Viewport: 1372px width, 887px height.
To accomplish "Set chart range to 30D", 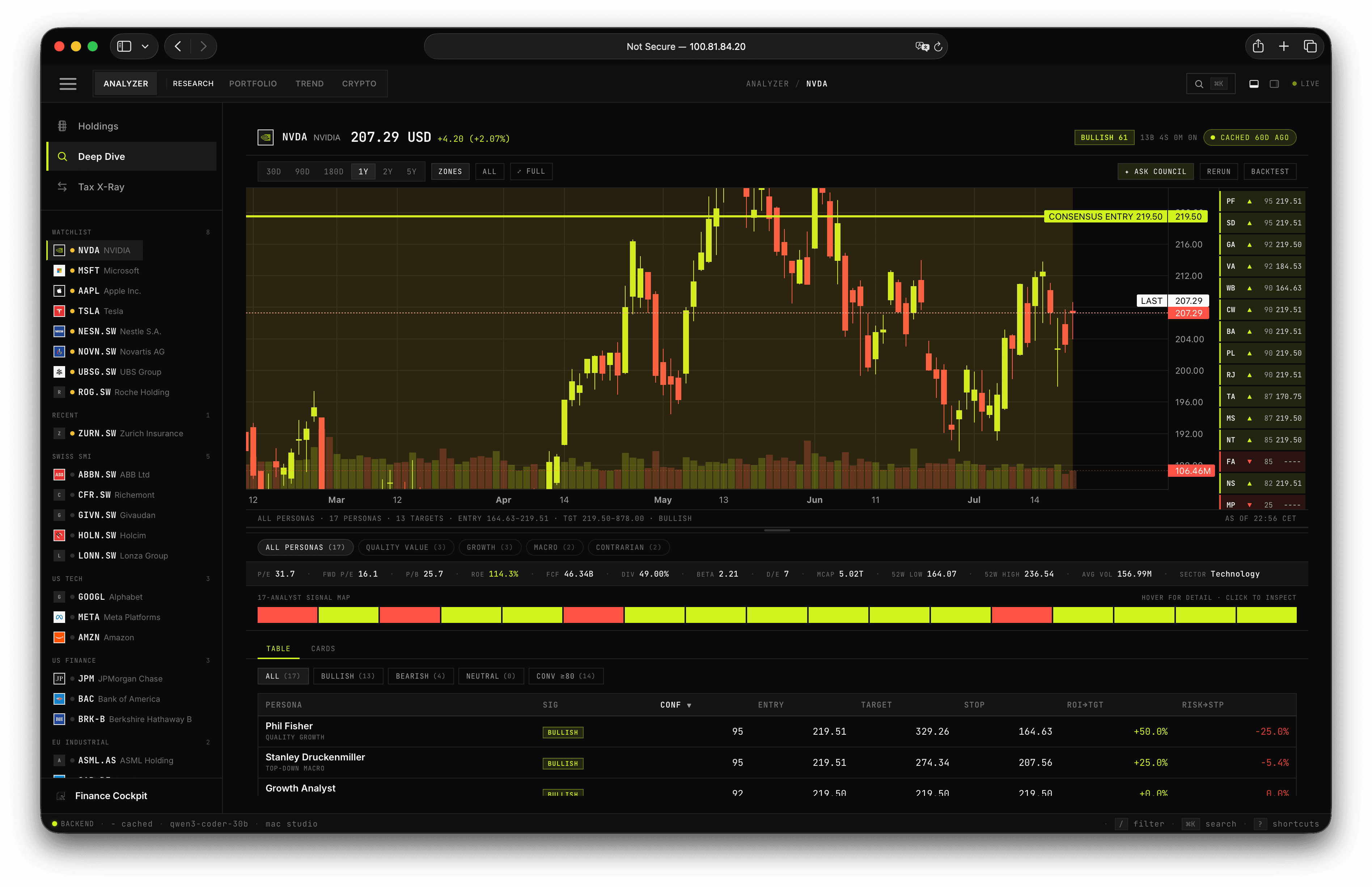I will (x=274, y=171).
